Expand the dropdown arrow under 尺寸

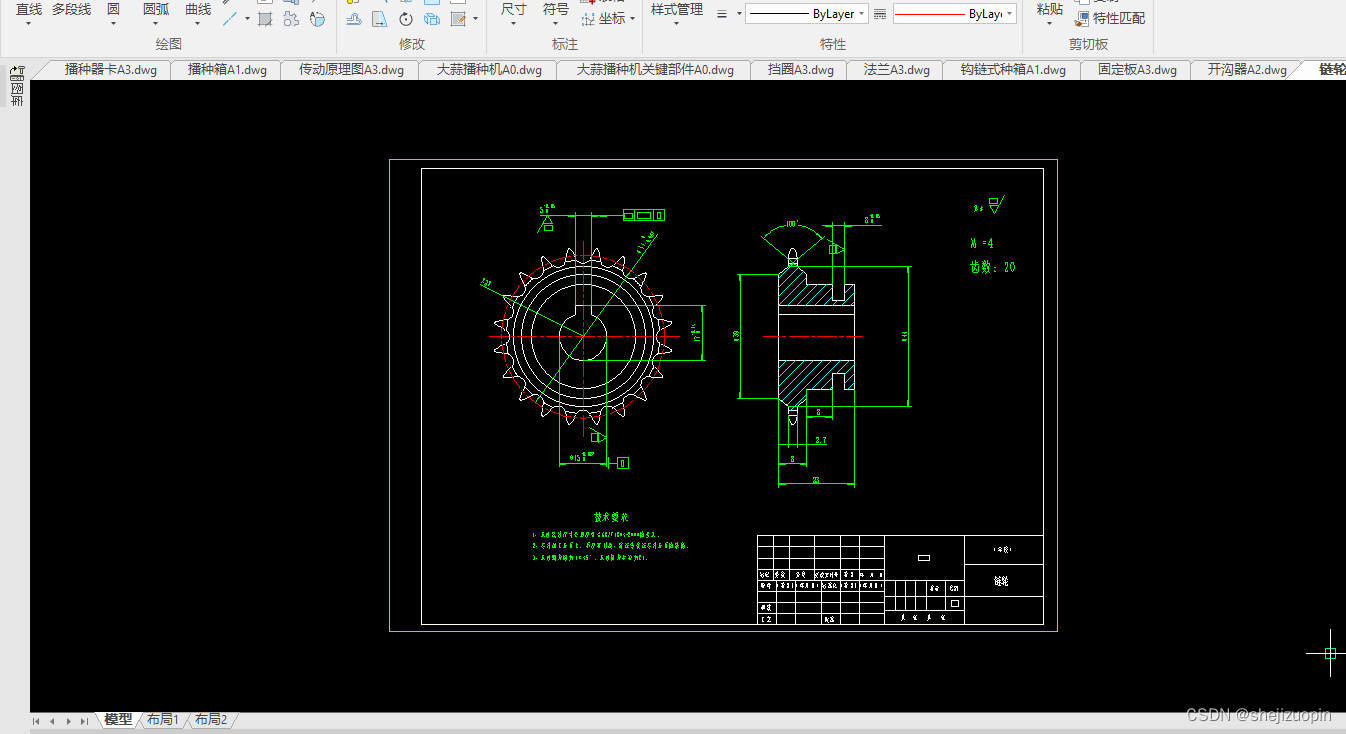[513, 24]
